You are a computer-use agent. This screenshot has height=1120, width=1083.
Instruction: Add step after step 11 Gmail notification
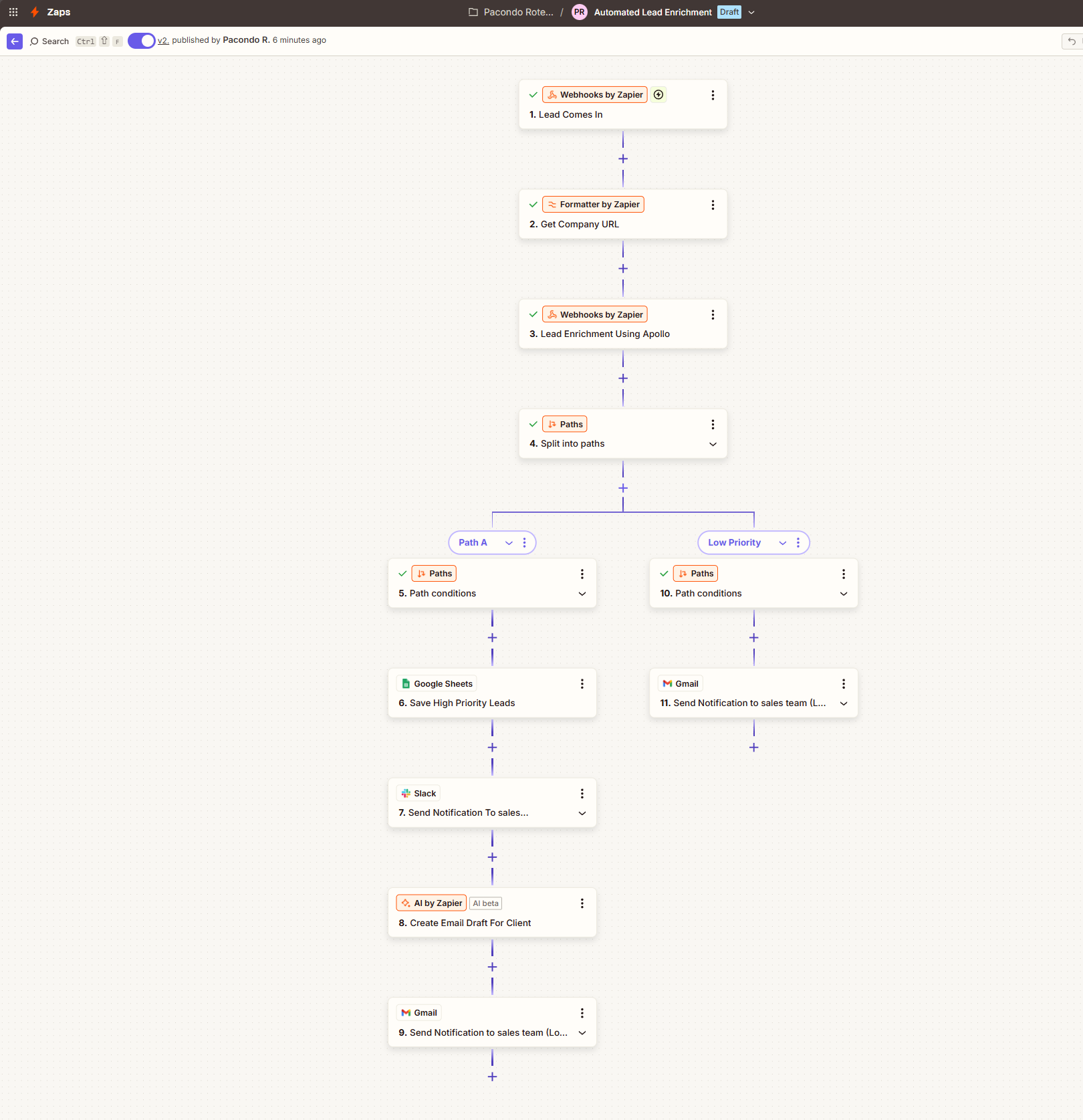pyautogui.click(x=754, y=748)
